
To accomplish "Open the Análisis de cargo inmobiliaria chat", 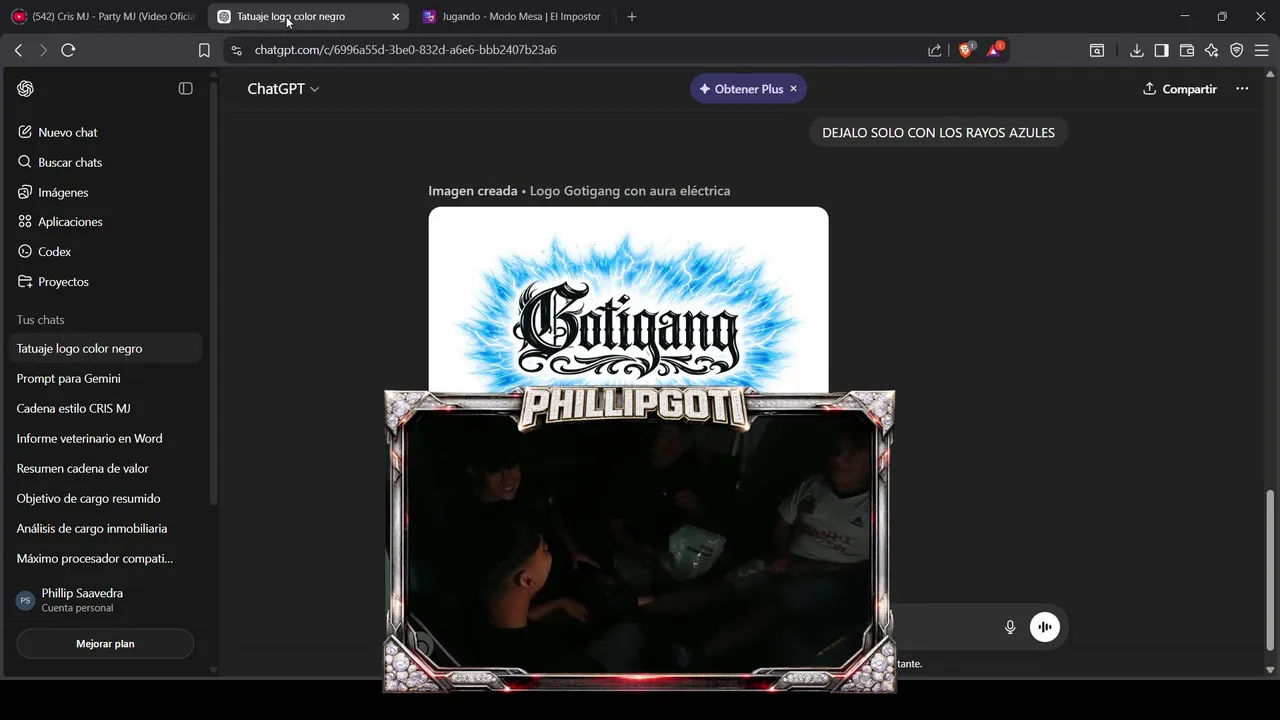I will tap(105, 528).
